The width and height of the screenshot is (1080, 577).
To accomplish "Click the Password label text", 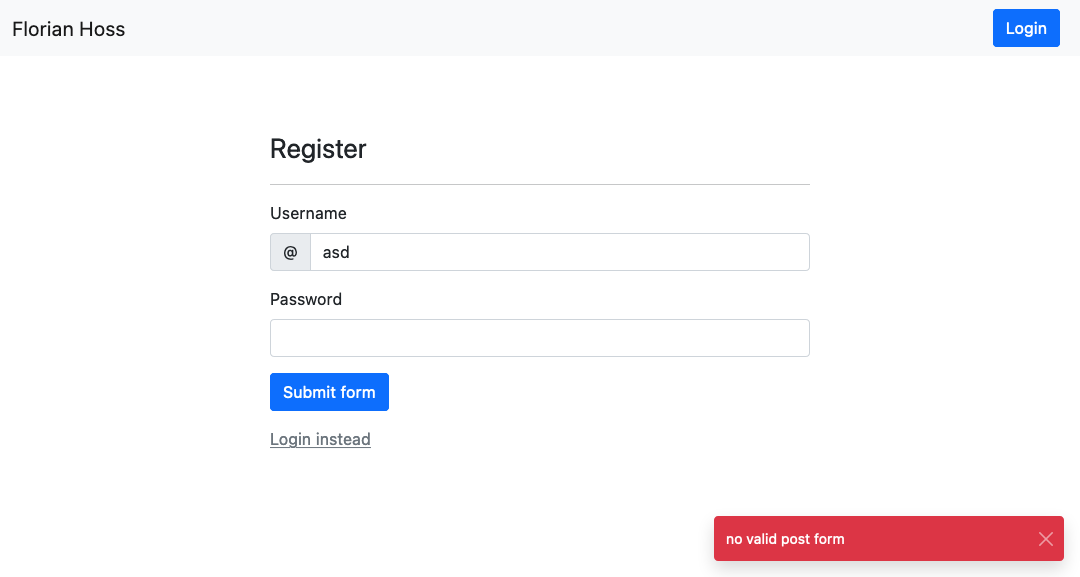I will click(306, 300).
